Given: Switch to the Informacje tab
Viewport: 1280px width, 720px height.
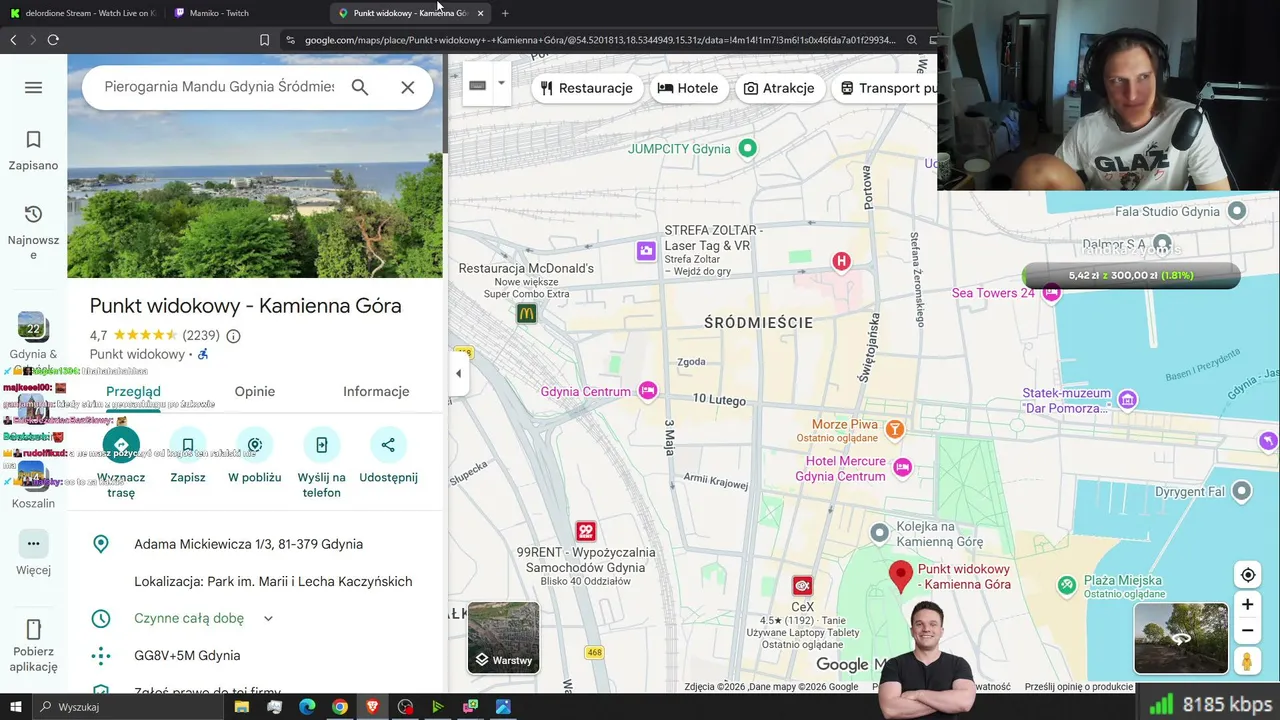Looking at the screenshot, I should pos(376,391).
